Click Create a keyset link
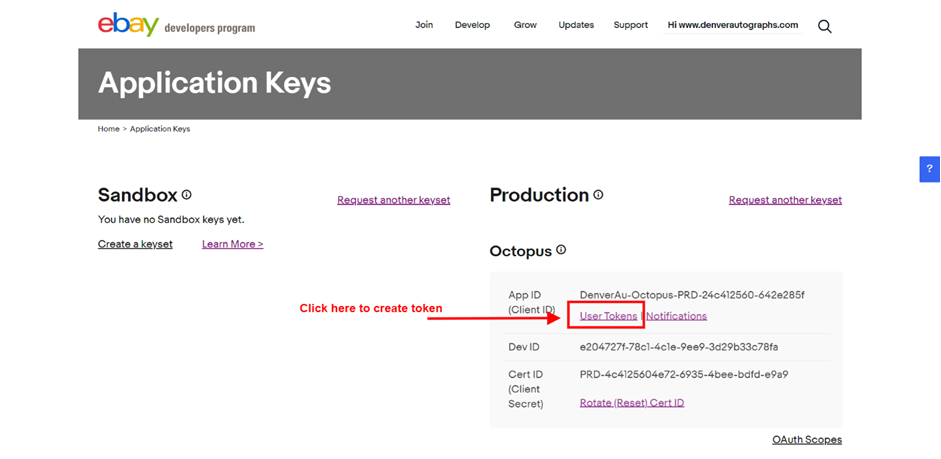This screenshot has height=459, width=941. click(135, 244)
